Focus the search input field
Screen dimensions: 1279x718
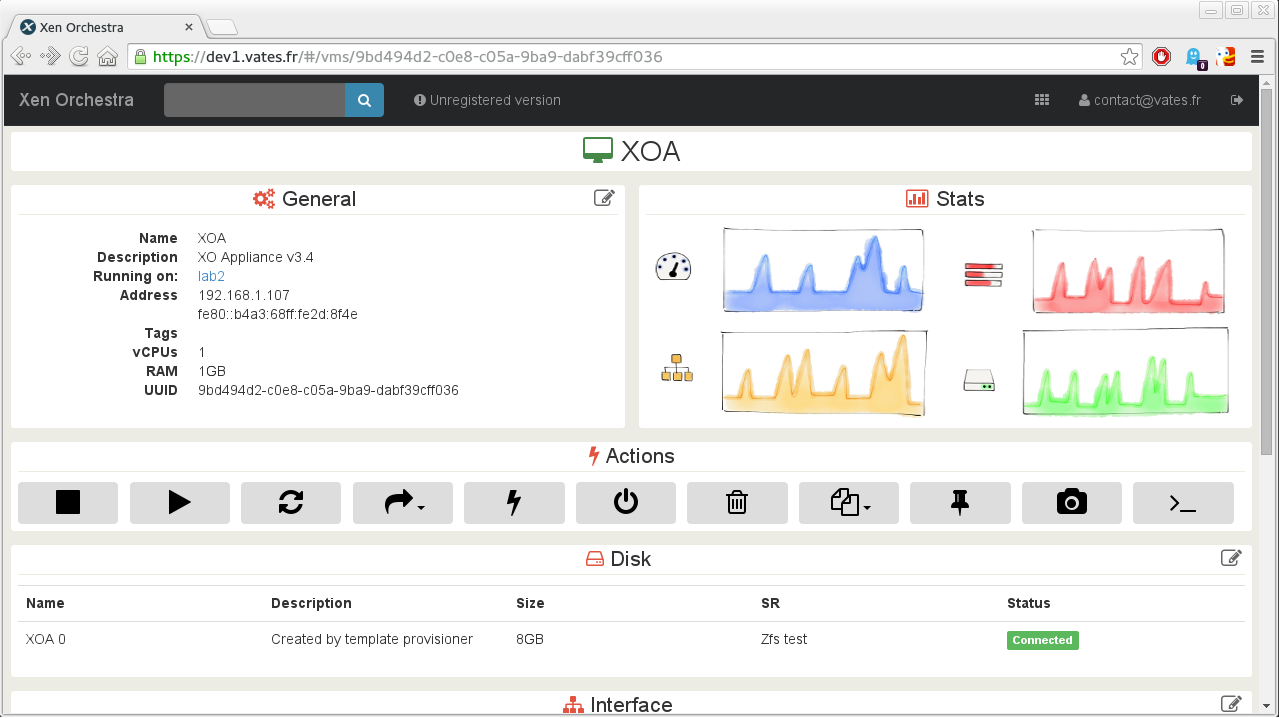[254, 100]
